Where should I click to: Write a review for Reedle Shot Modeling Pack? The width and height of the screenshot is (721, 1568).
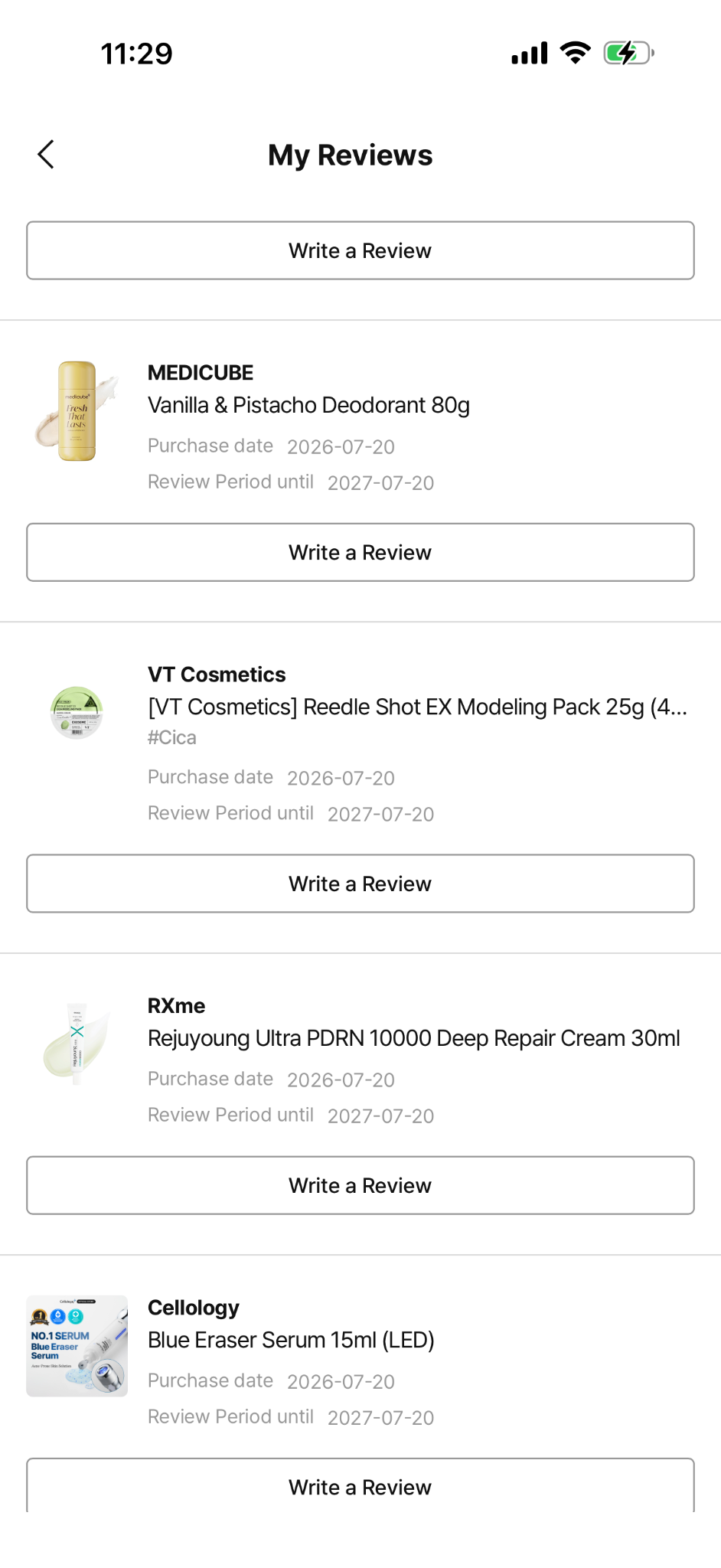pos(360,884)
